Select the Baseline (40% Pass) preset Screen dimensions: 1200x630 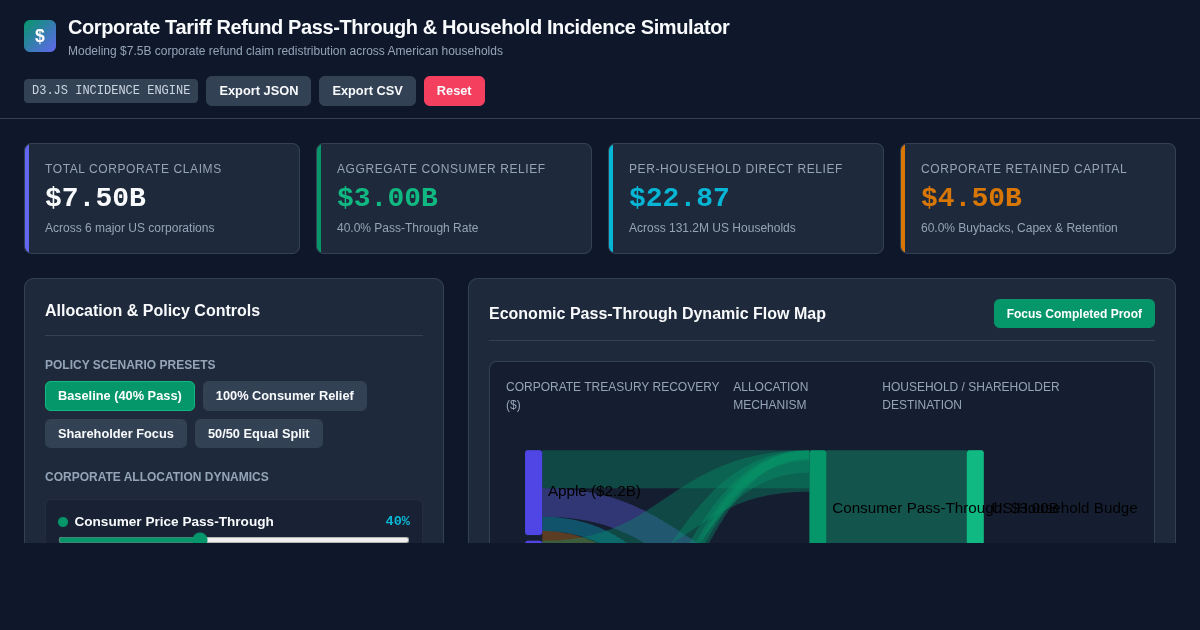[x=120, y=396]
